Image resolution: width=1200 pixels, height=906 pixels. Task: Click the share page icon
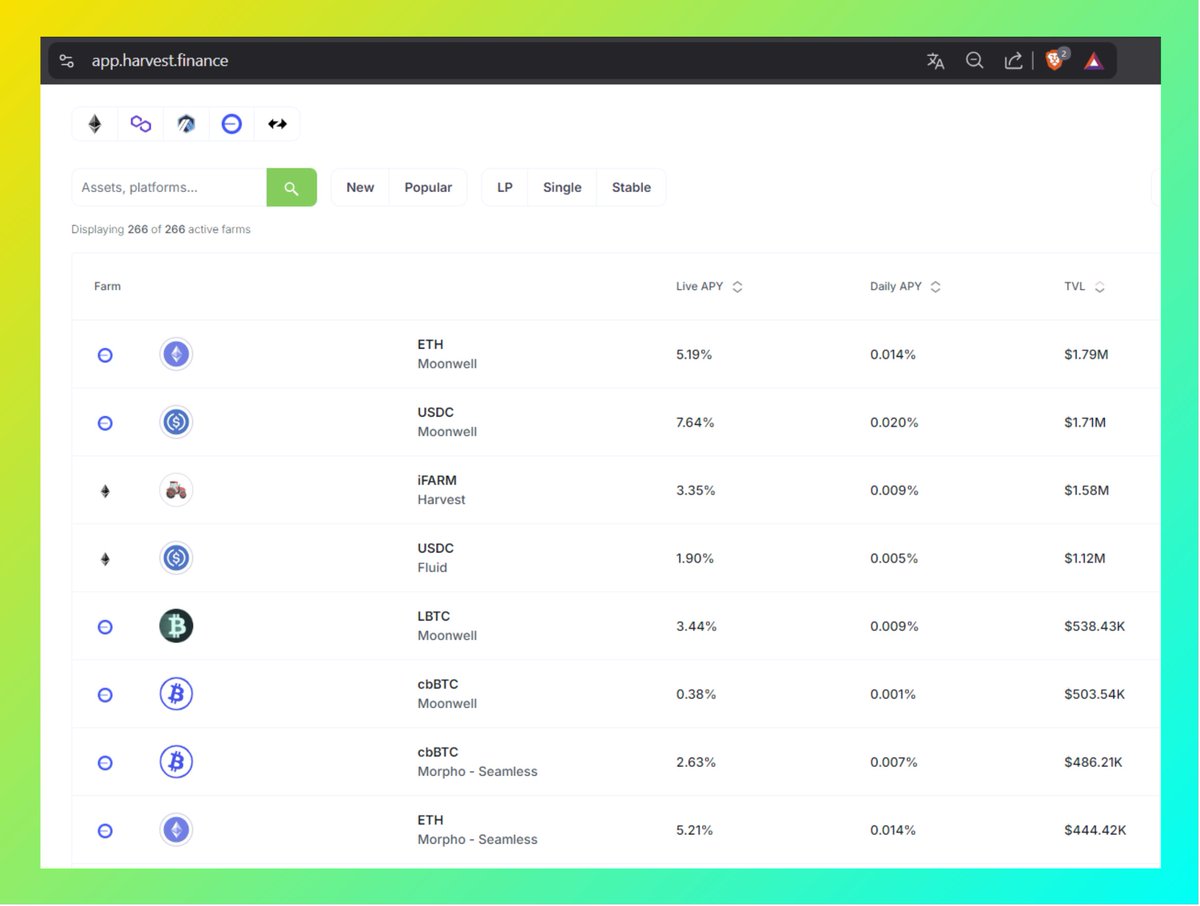1013,61
